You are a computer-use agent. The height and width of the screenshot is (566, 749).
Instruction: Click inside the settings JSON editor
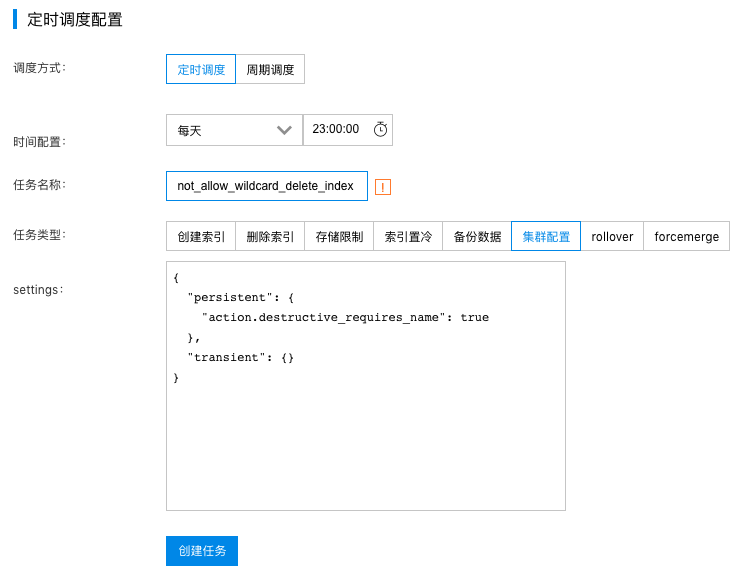366,386
